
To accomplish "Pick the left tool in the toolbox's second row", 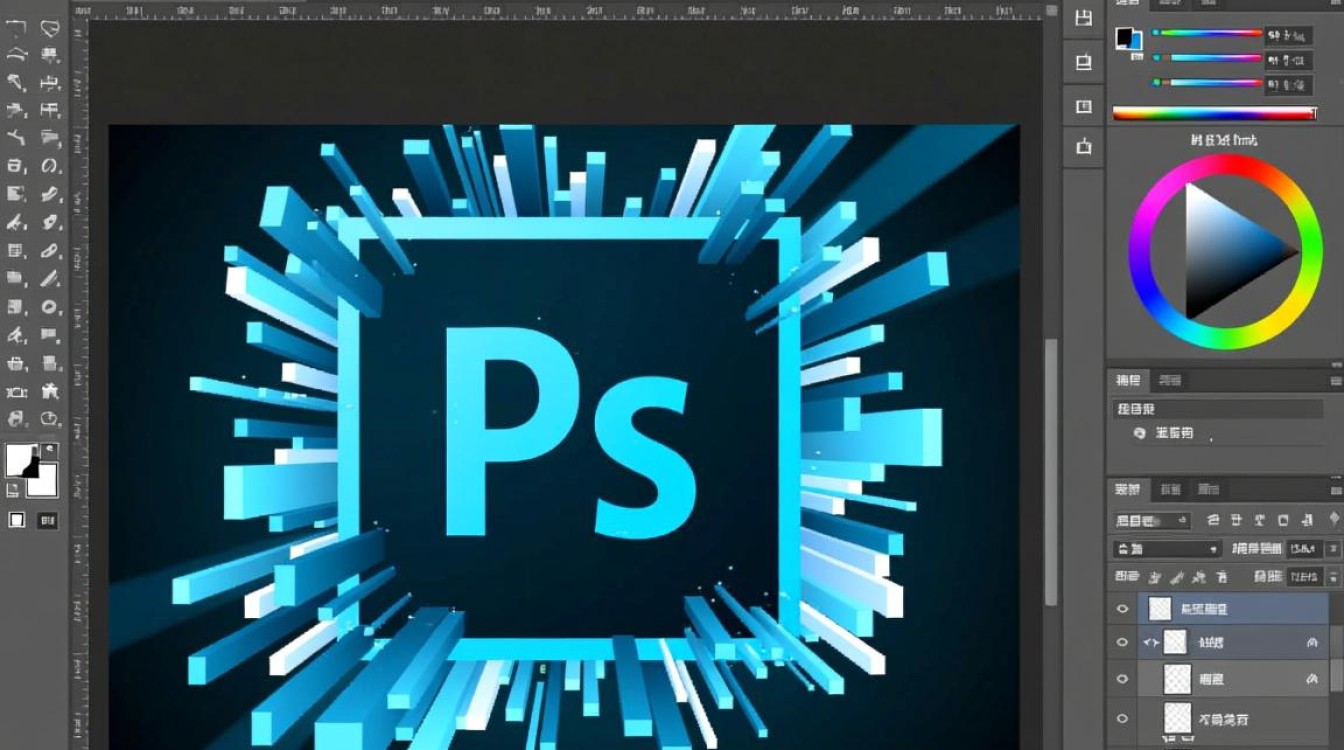I will (x=16, y=55).
